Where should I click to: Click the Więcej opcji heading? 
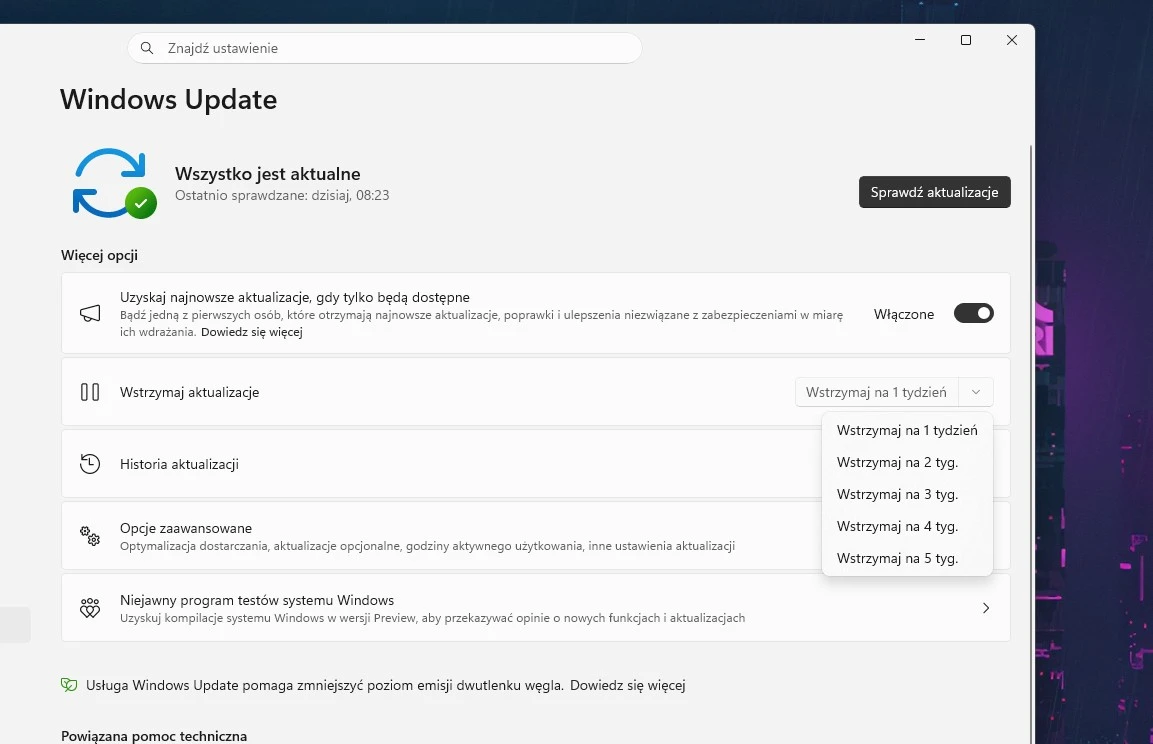99,255
